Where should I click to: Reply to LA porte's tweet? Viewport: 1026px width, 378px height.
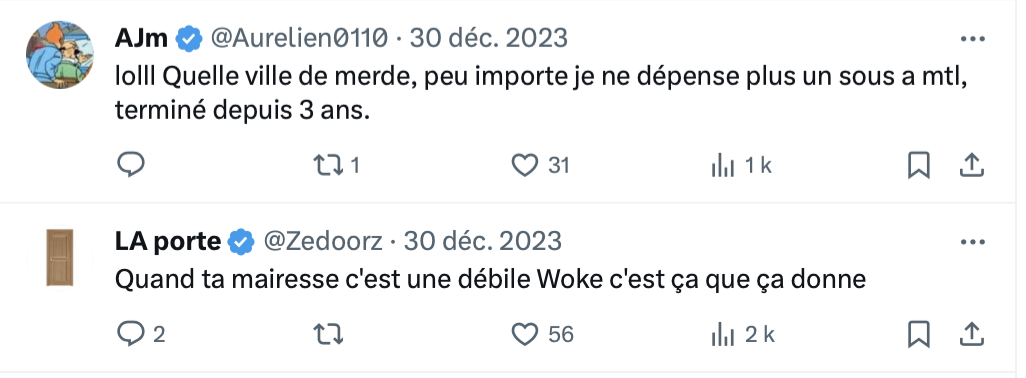point(141,335)
